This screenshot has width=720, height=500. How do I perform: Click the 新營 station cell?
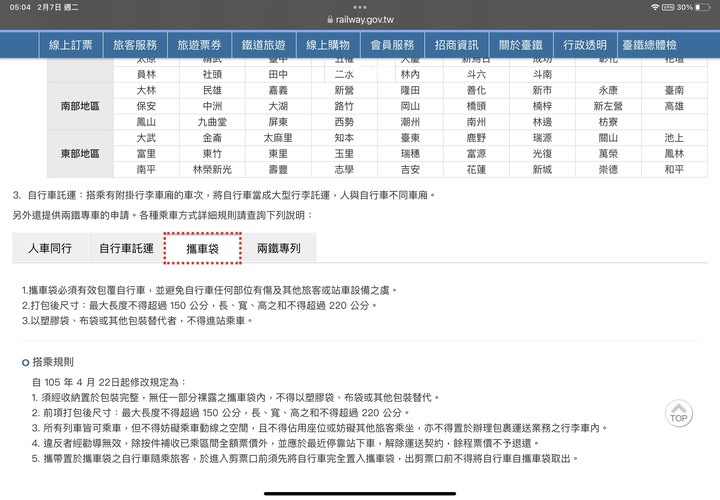[x=344, y=90]
